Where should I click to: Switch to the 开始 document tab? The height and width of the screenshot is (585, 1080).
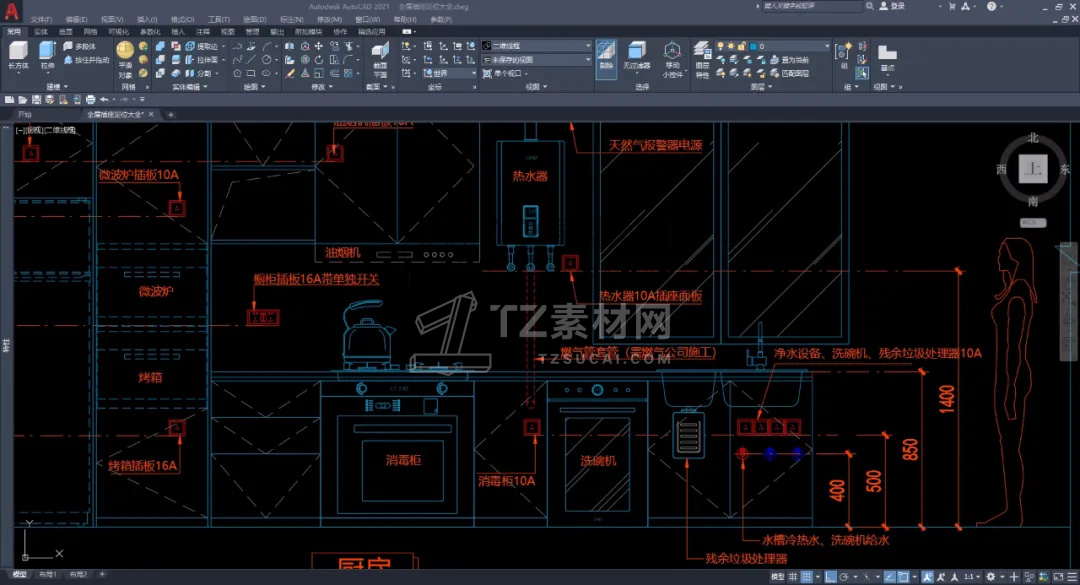[25, 114]
